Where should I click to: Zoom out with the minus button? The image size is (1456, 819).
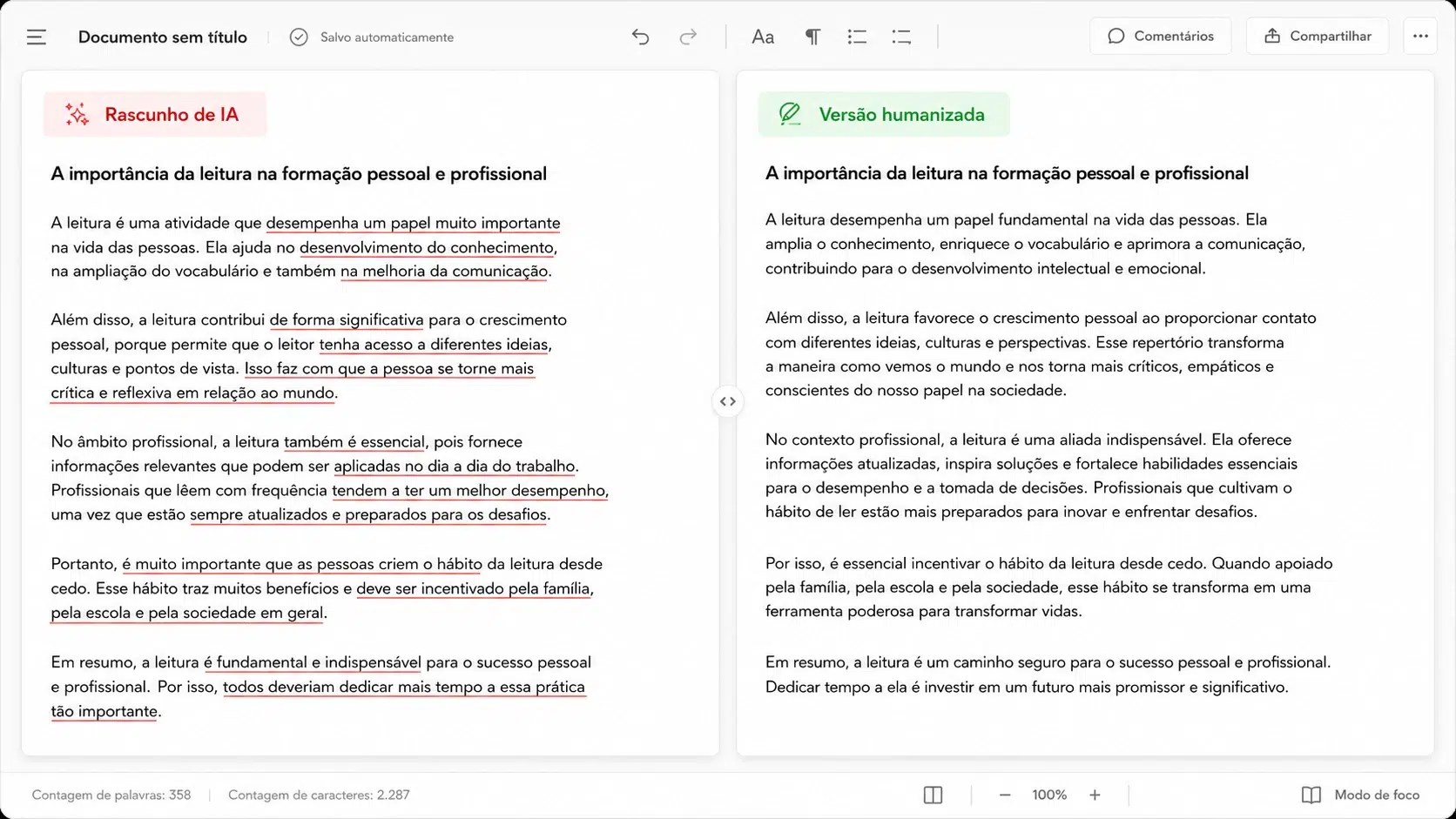1004,795
